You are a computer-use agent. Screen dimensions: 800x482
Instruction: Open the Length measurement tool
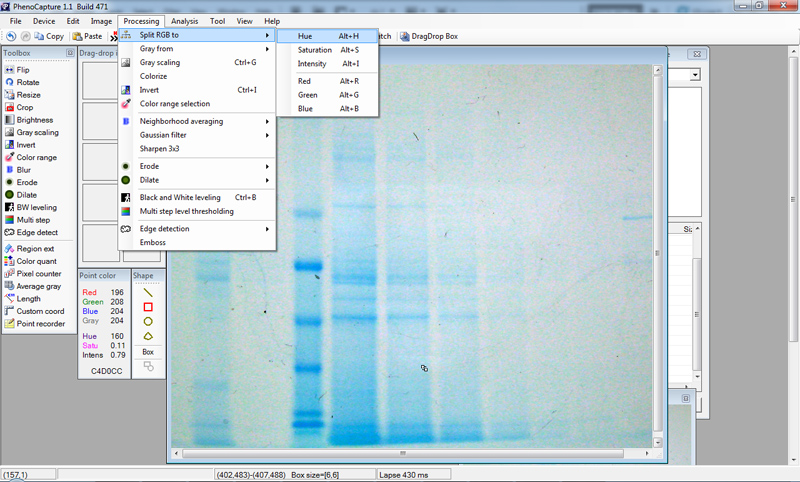click(x=28, y=298)
